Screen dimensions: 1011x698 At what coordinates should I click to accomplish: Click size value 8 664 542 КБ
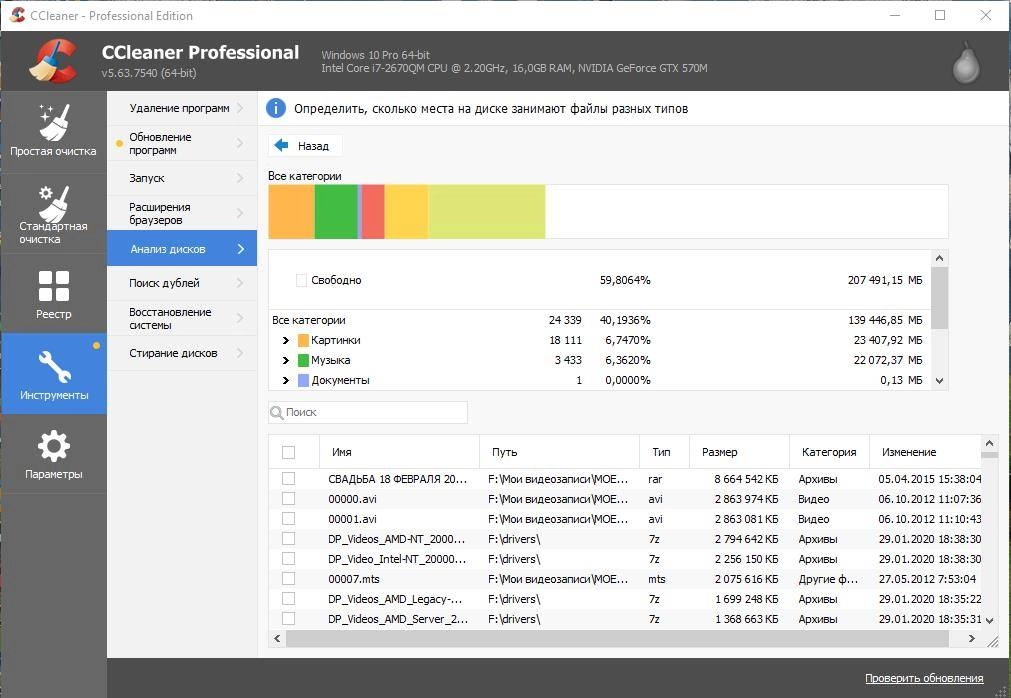746,479
